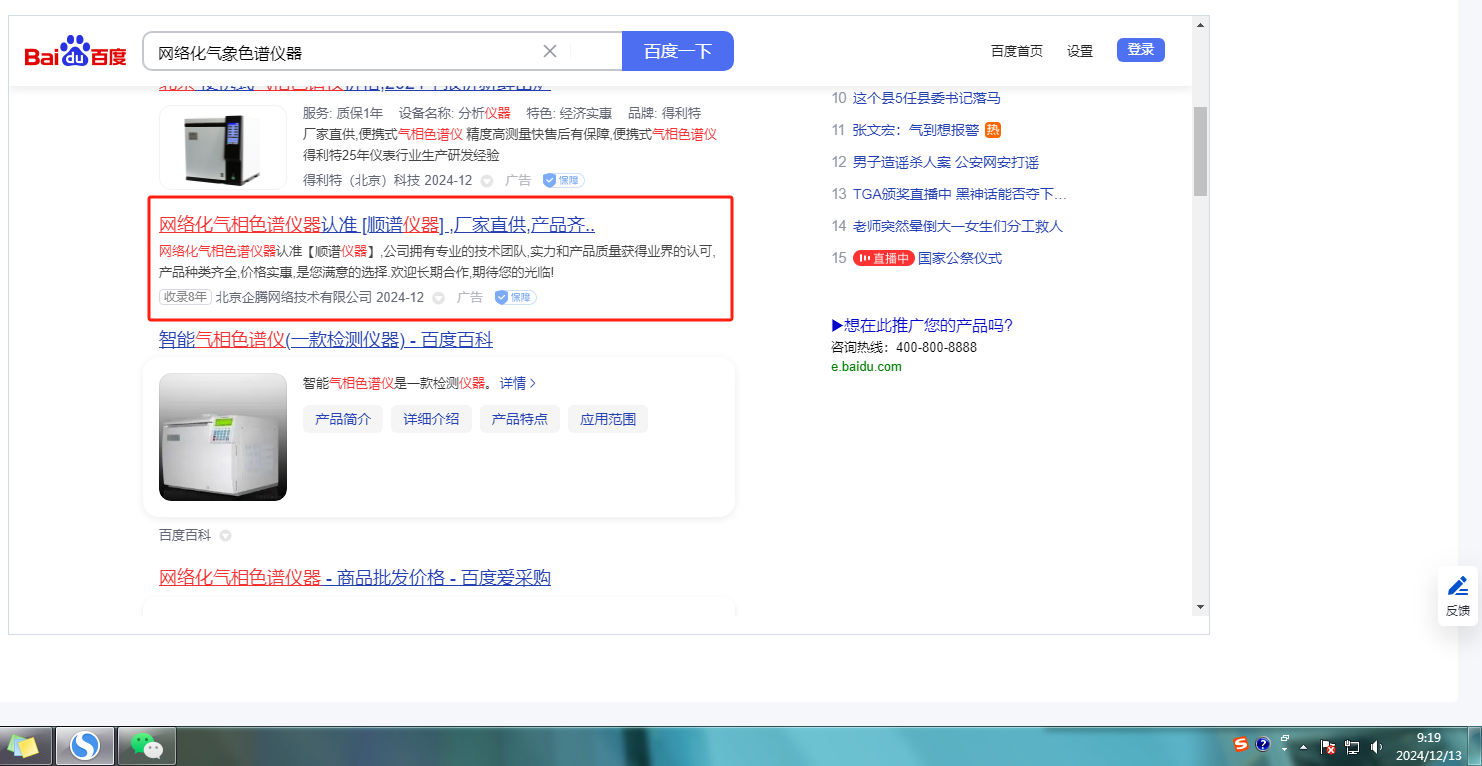Image resolution: width=1482 pixels, height=766 pixels.
Task: Expand dropdown arrow next to 北京企腾网络技术有限公司 2024-12
Action: 438,298
